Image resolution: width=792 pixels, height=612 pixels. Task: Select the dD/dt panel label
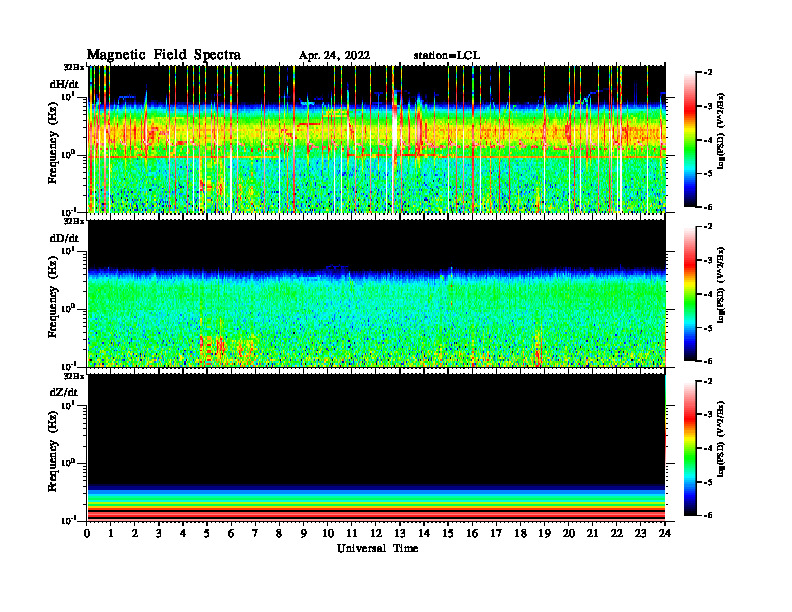click(x=64, y=238)
